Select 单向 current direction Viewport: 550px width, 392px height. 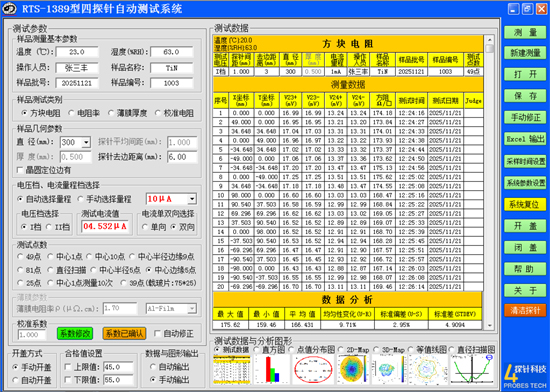[154, 227]
